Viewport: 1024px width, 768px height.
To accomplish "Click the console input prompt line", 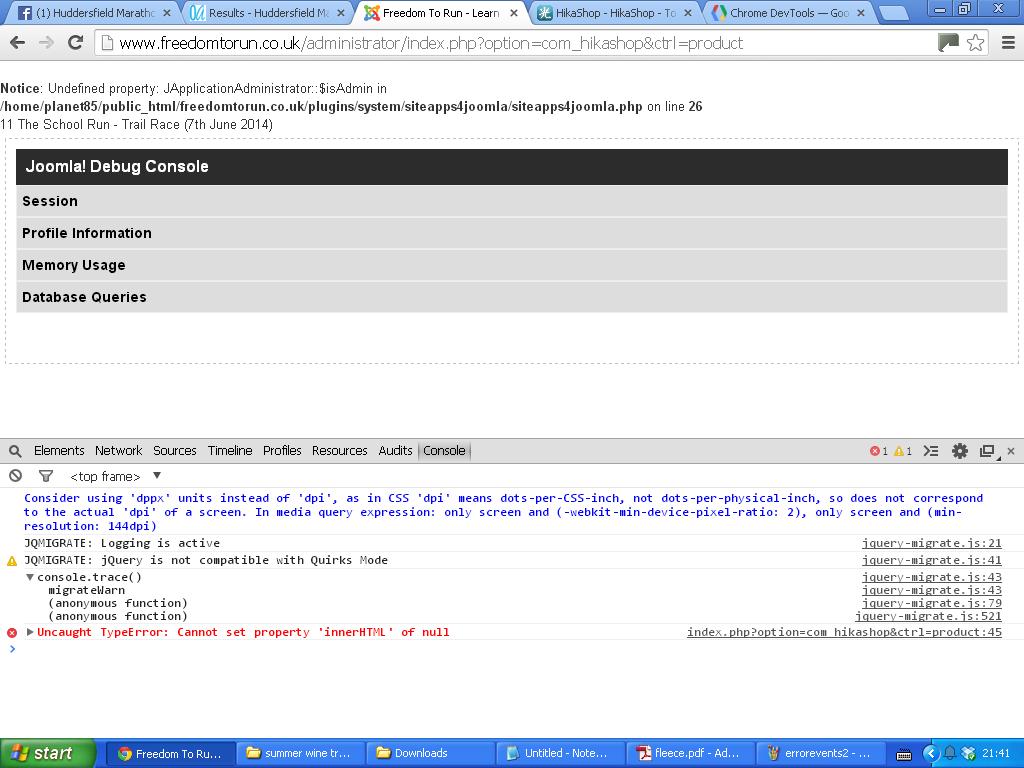I will [x=512, y=648].
